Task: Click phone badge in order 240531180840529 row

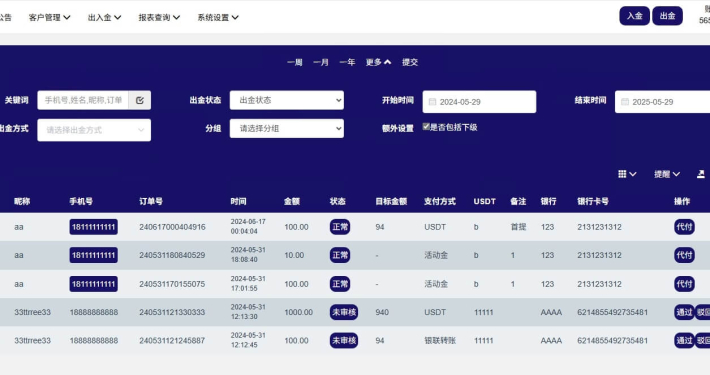Action: point(94,255)
